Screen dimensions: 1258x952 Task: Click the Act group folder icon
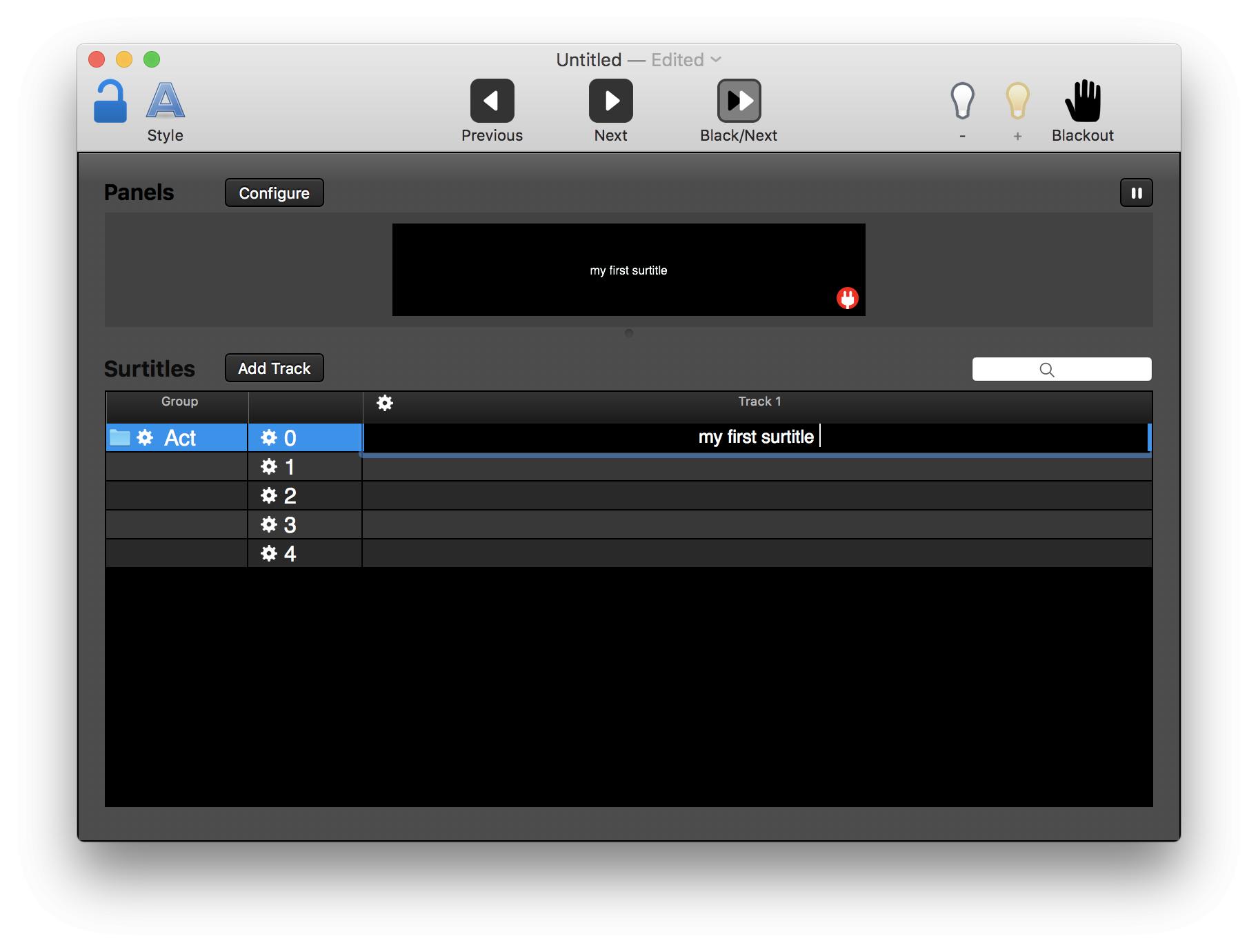click(x=120, y=437)
